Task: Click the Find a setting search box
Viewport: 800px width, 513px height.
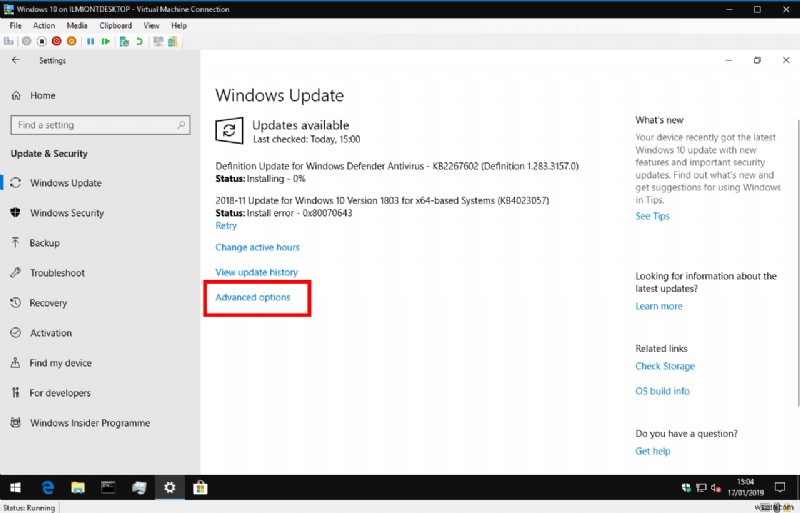Action: pyautogui.click(x=100, y=125)
